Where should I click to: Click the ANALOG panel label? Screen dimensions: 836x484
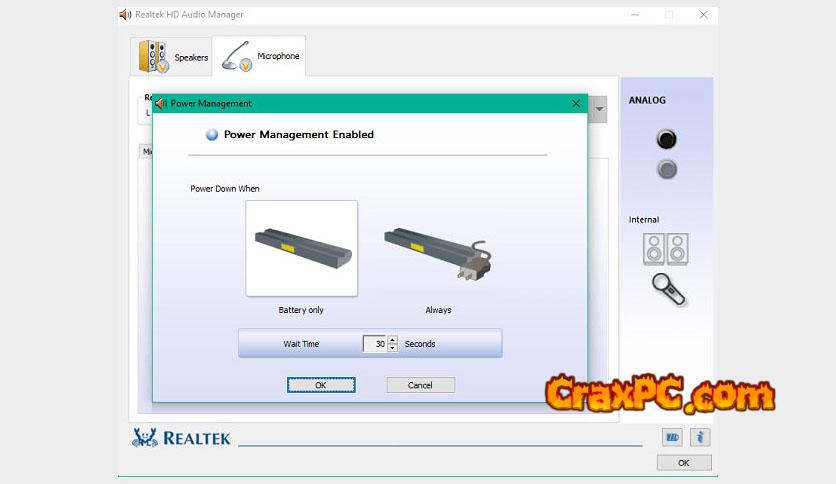(x=647, y=100)
